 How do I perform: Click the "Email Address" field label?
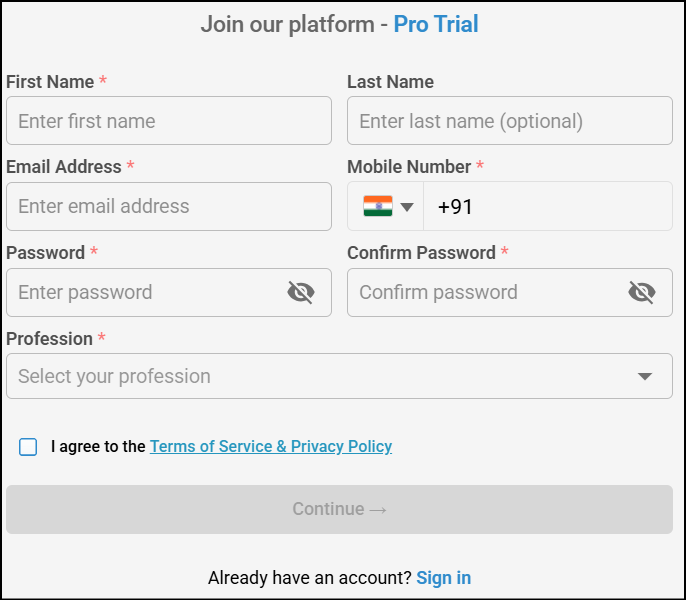click(64, 167)
